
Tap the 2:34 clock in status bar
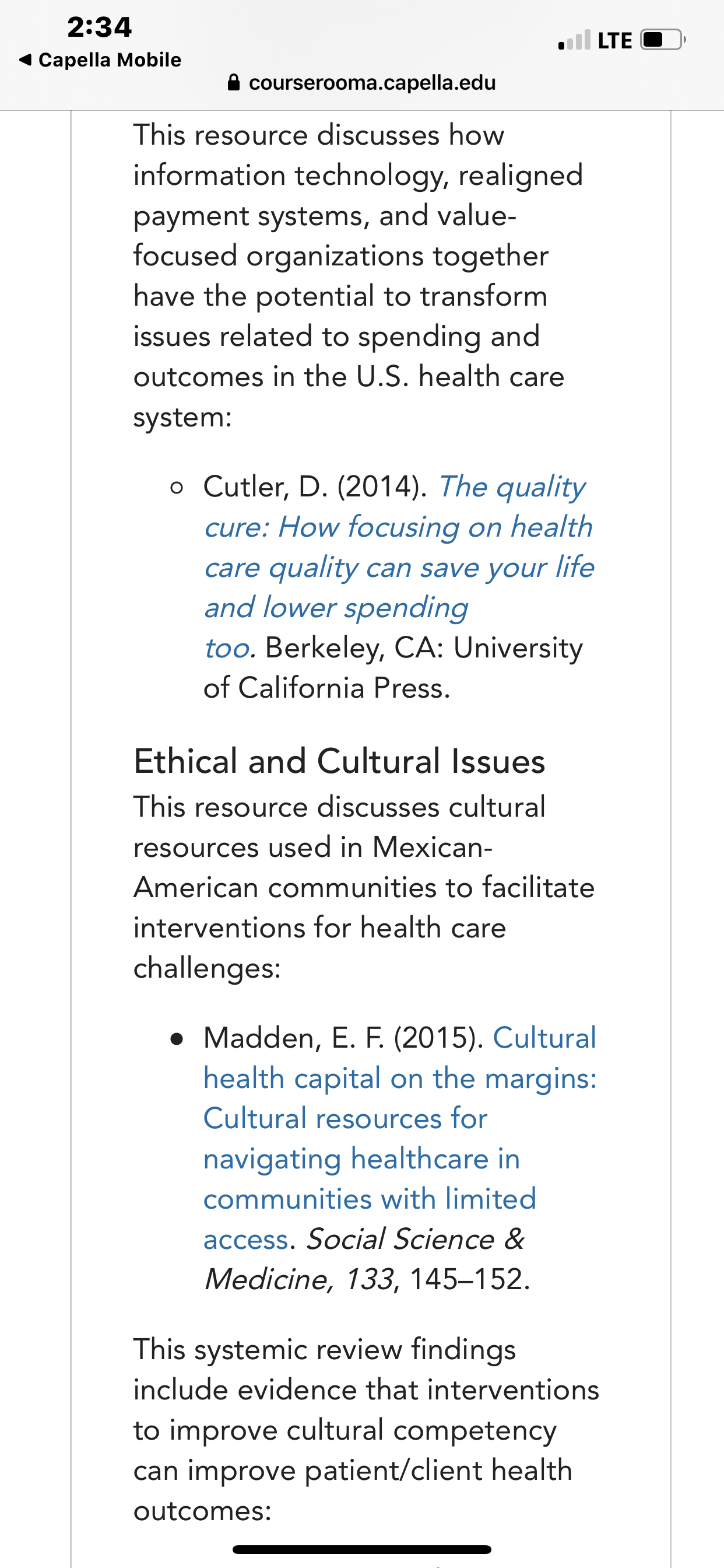tap(99, 27)
